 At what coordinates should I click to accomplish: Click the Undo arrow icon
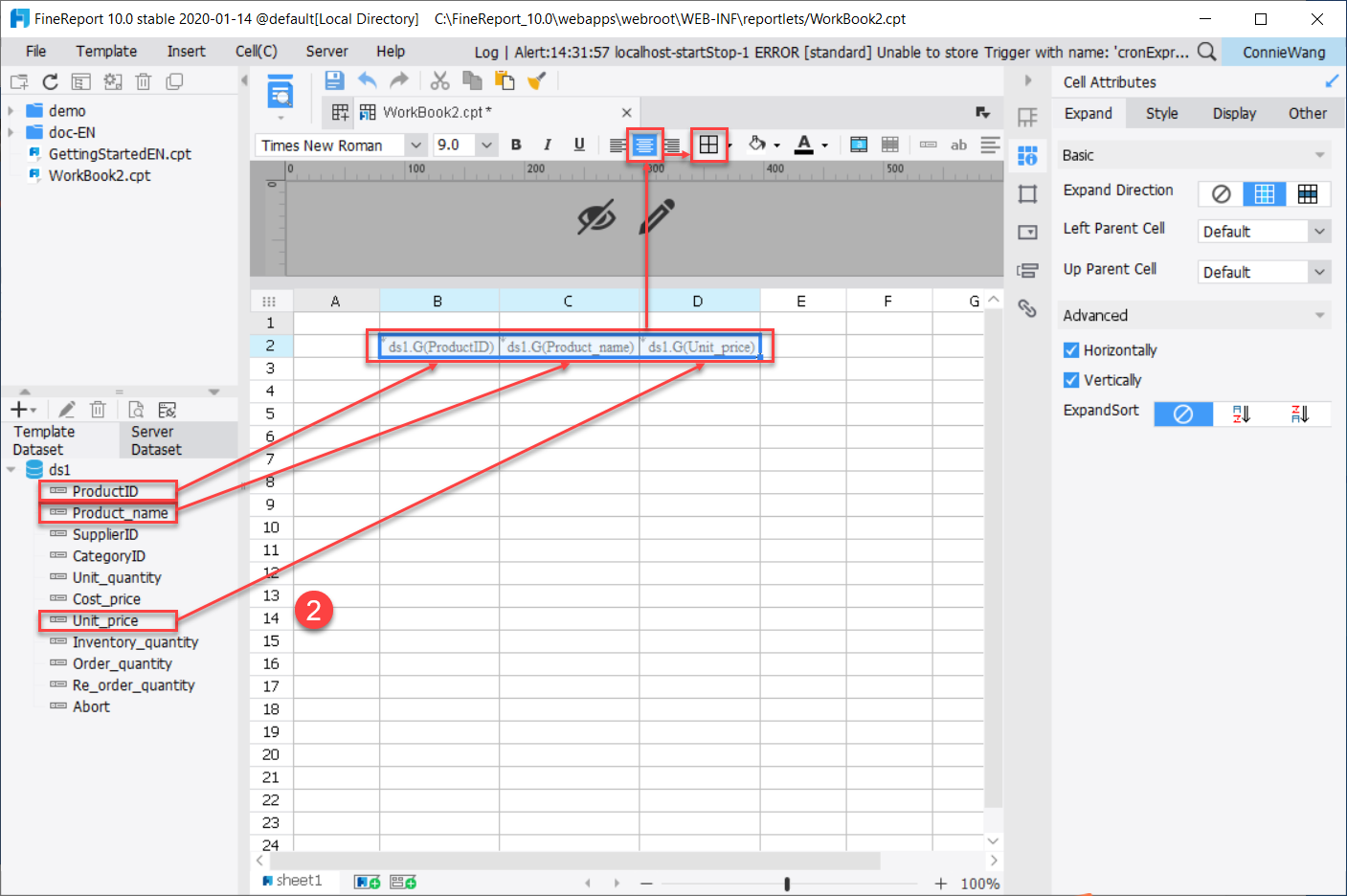pyautogui.click(x=368, y=80)
